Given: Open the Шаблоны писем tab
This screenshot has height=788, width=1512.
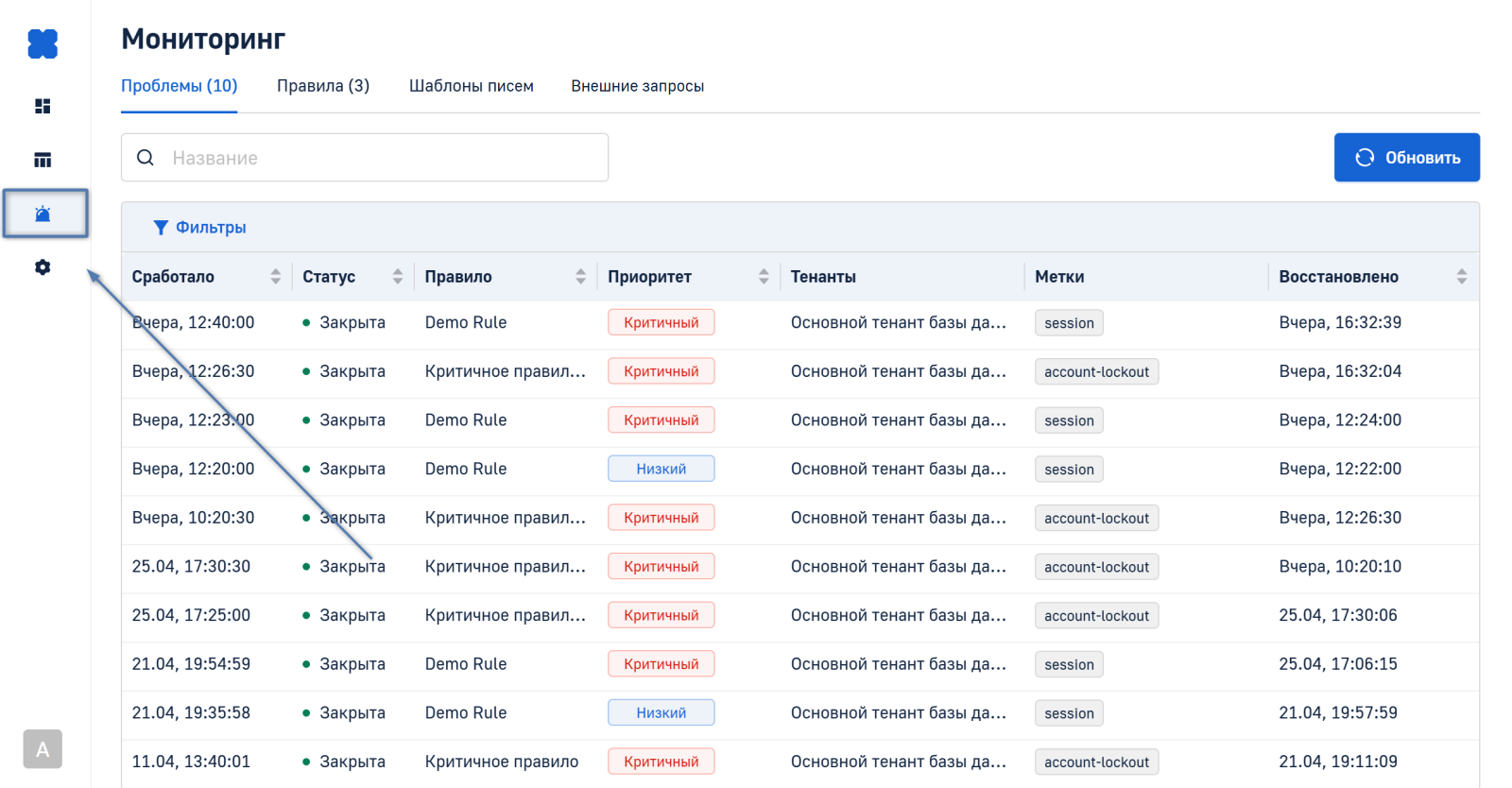Looking at the screenshot, I should (x=471, y=86).
